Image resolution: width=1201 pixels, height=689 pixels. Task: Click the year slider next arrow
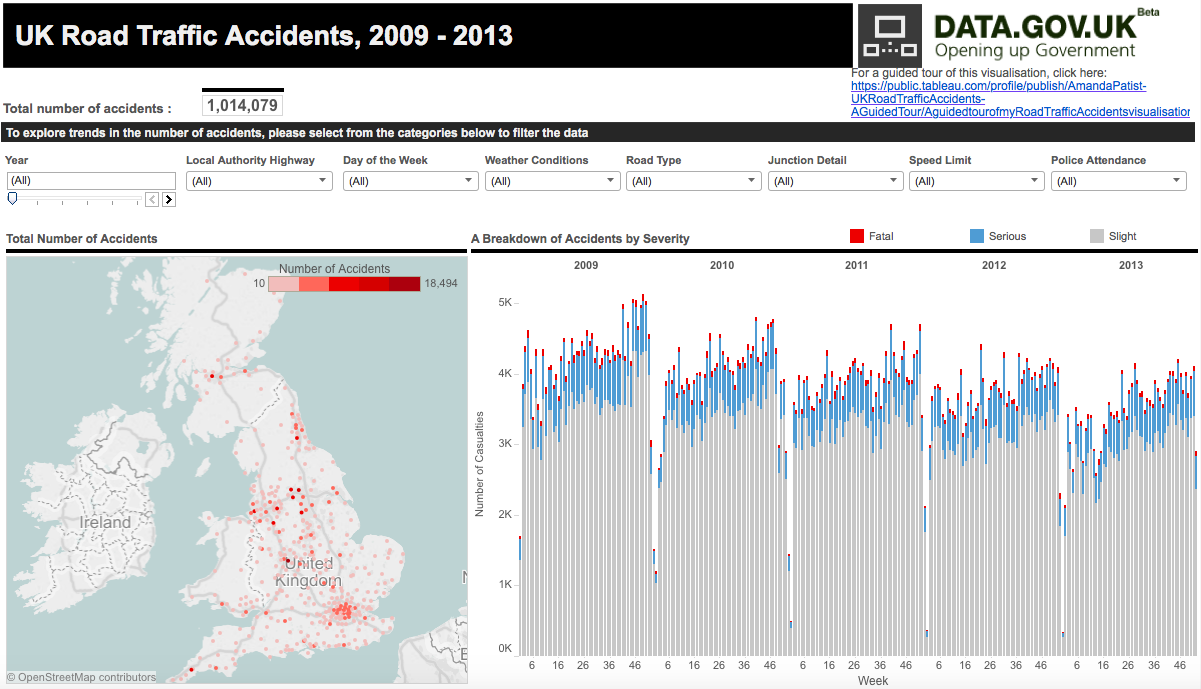(168, 199)
